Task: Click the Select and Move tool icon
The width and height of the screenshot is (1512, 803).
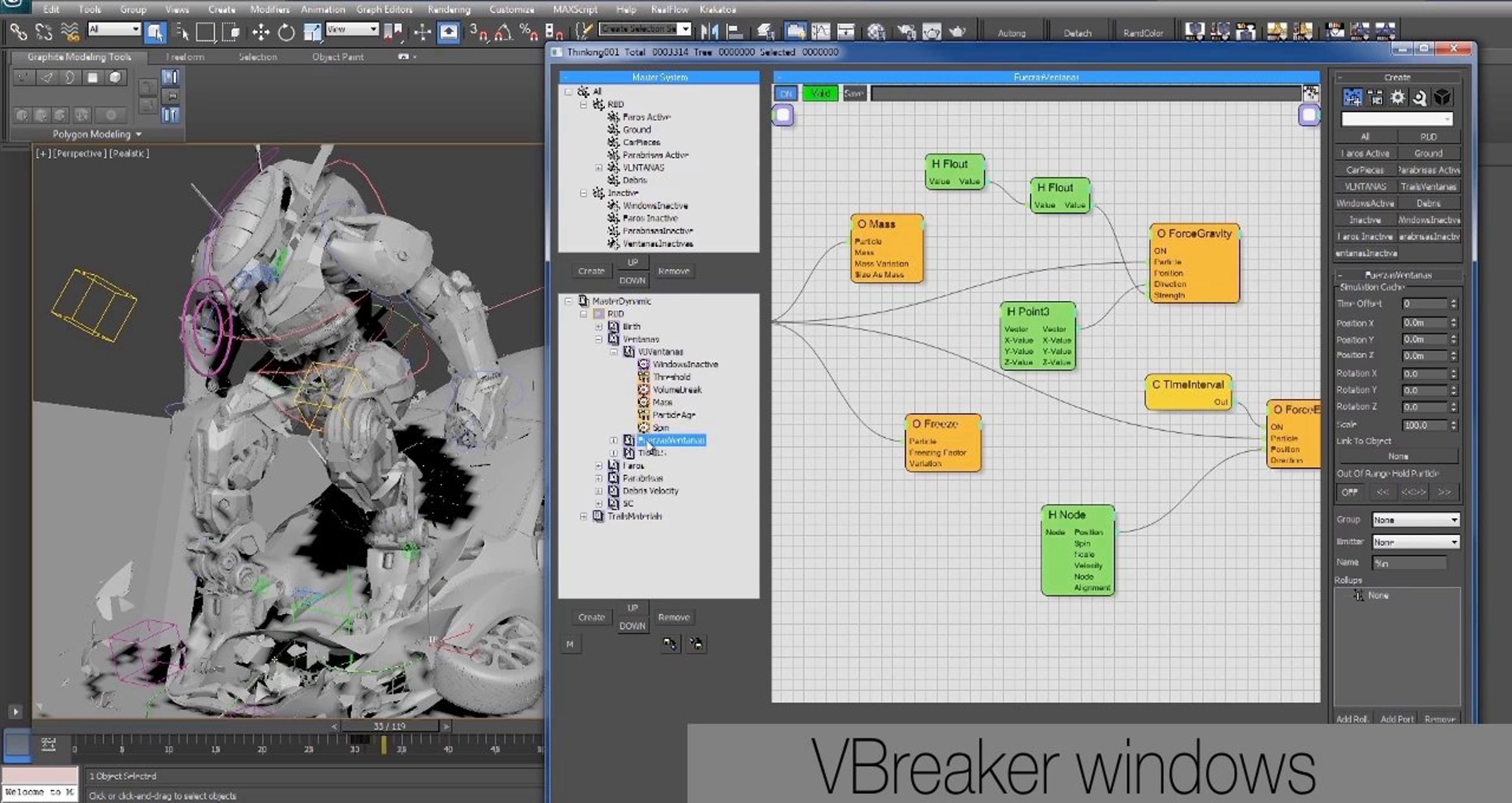Action: click(260, 31)
